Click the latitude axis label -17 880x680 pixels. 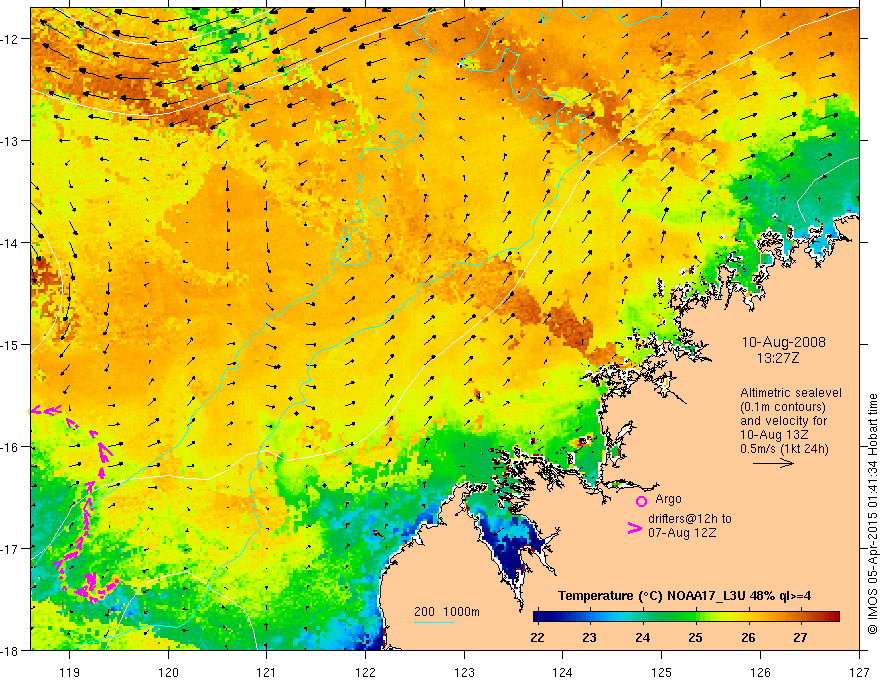coord(11,549)
